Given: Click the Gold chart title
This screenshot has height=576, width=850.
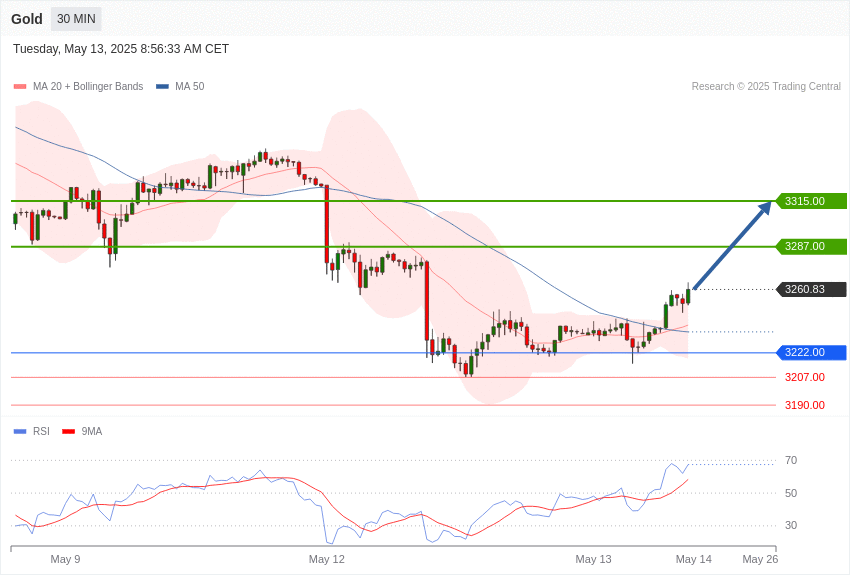Looking at the screenshot, I should [x=27, y=19].
